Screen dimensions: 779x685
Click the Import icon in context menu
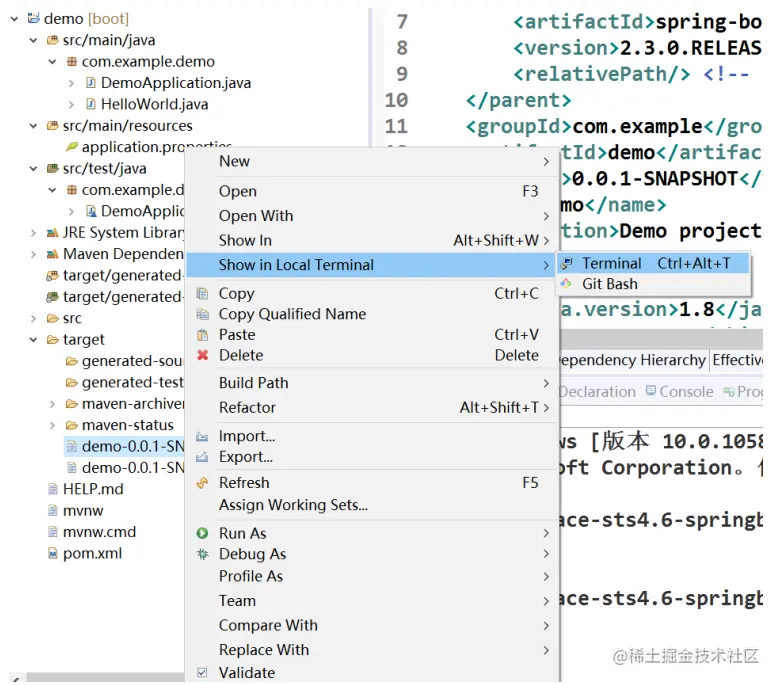click(x=202, y=436)
